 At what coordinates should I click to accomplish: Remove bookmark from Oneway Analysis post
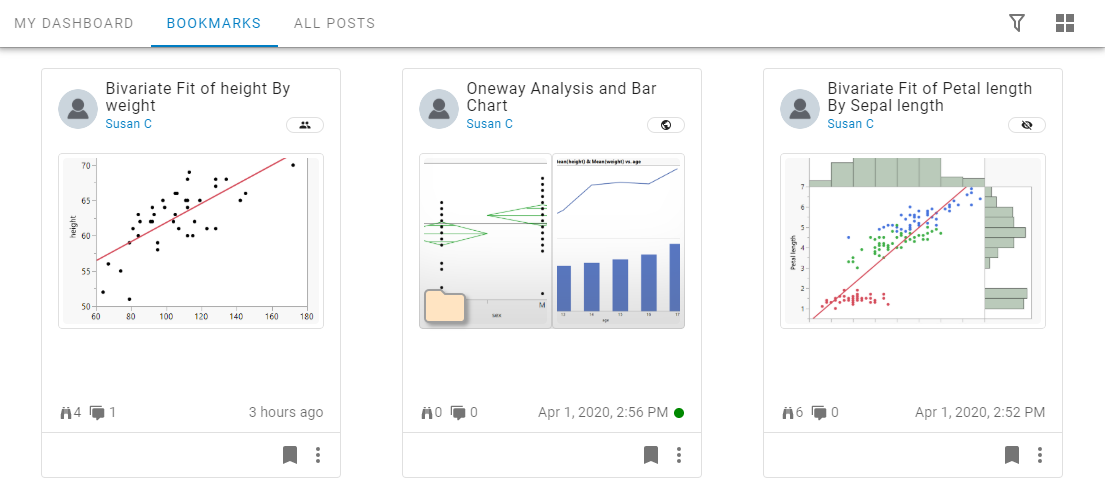(x=651, y=455)
